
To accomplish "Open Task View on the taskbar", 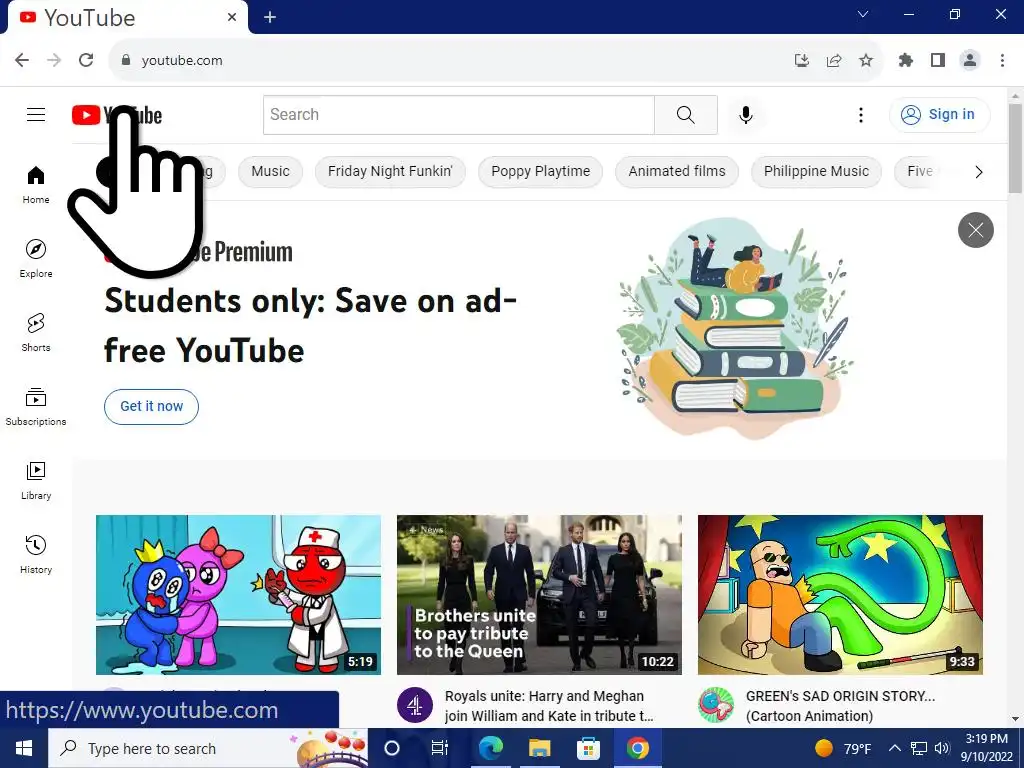I will (440, 748).
